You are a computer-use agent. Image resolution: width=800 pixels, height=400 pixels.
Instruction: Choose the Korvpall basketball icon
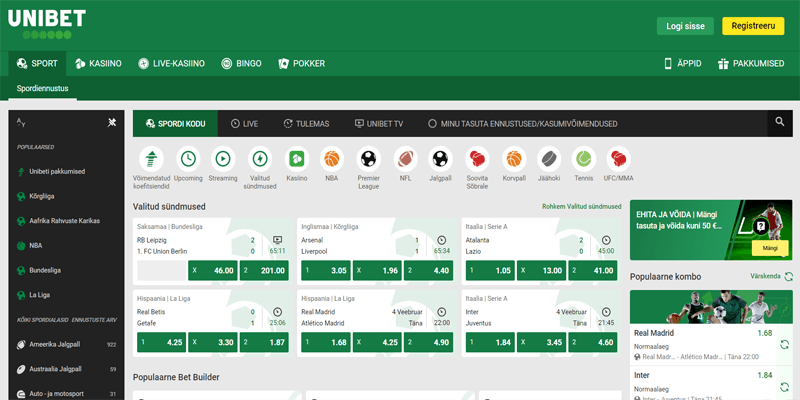(514, 159)
